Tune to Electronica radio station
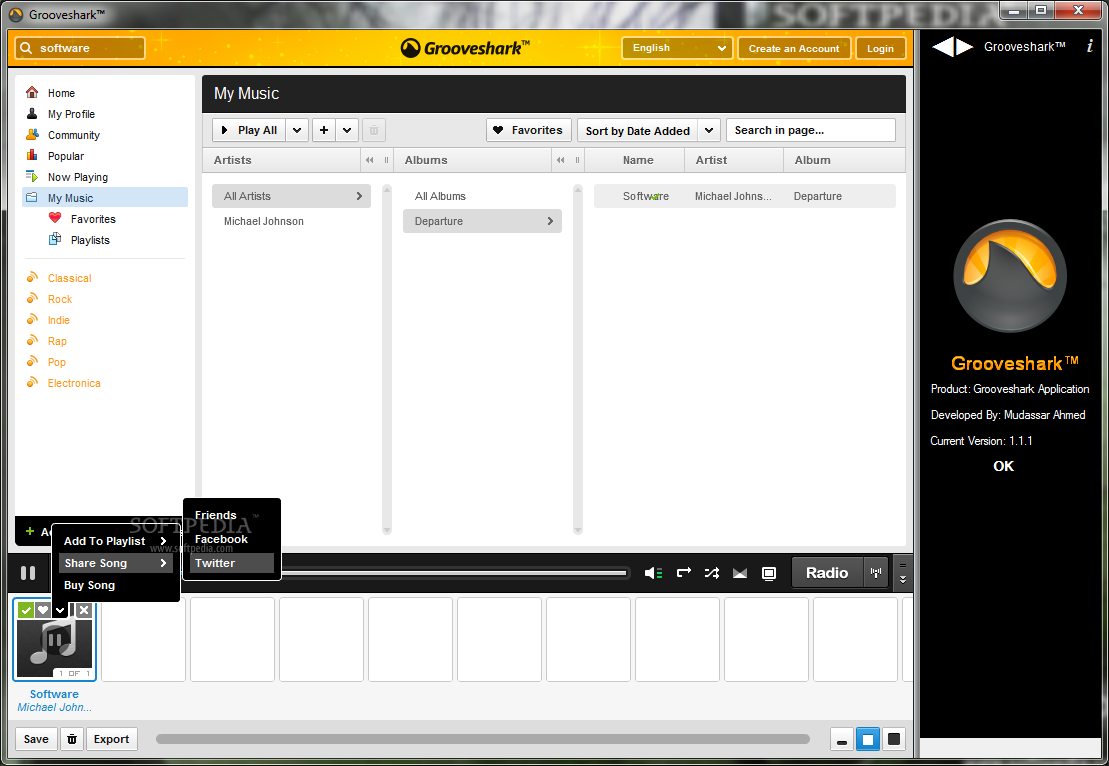 [x=74, y=383]
